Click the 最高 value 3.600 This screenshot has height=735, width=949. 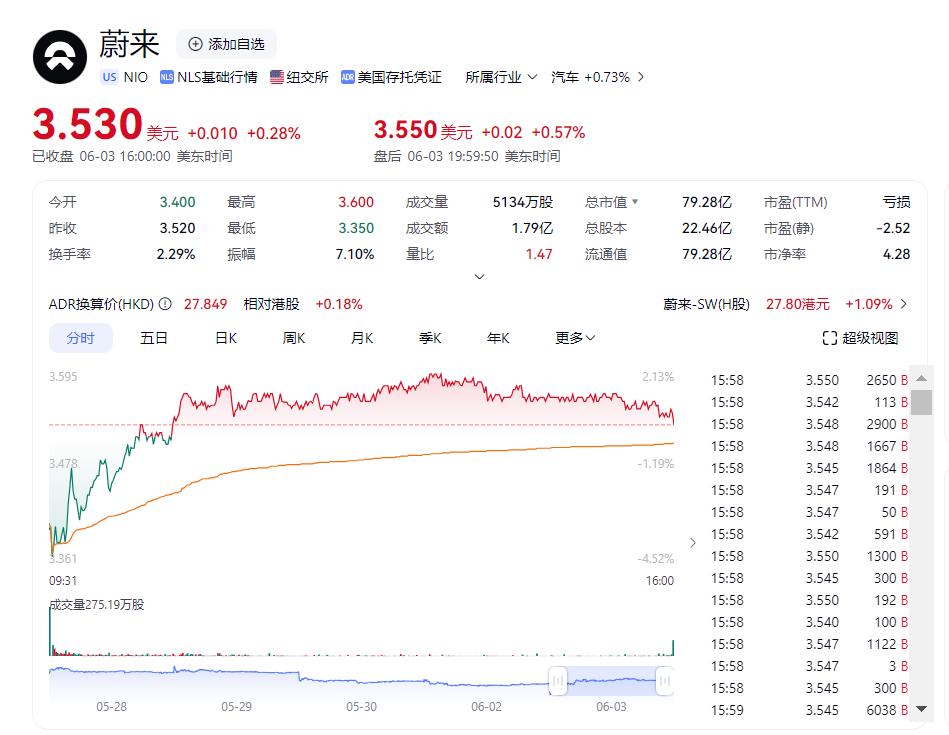pos(356,202)
